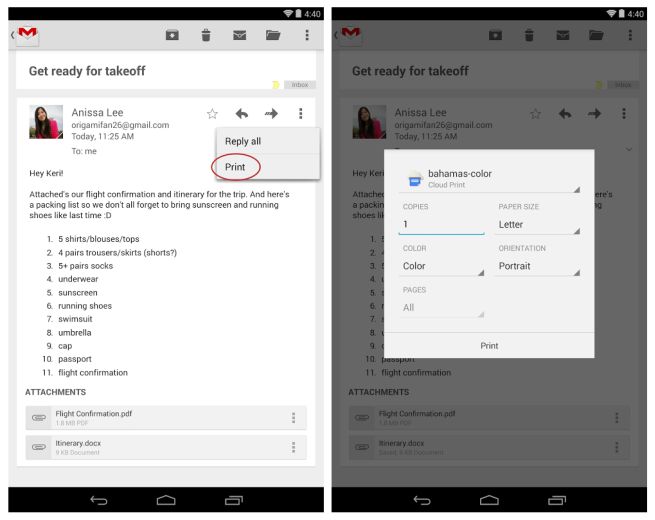This screenshot has height=520, width=655.
Task: Open options for Itinerary.docx in left screen
Action: pos(294,447)
